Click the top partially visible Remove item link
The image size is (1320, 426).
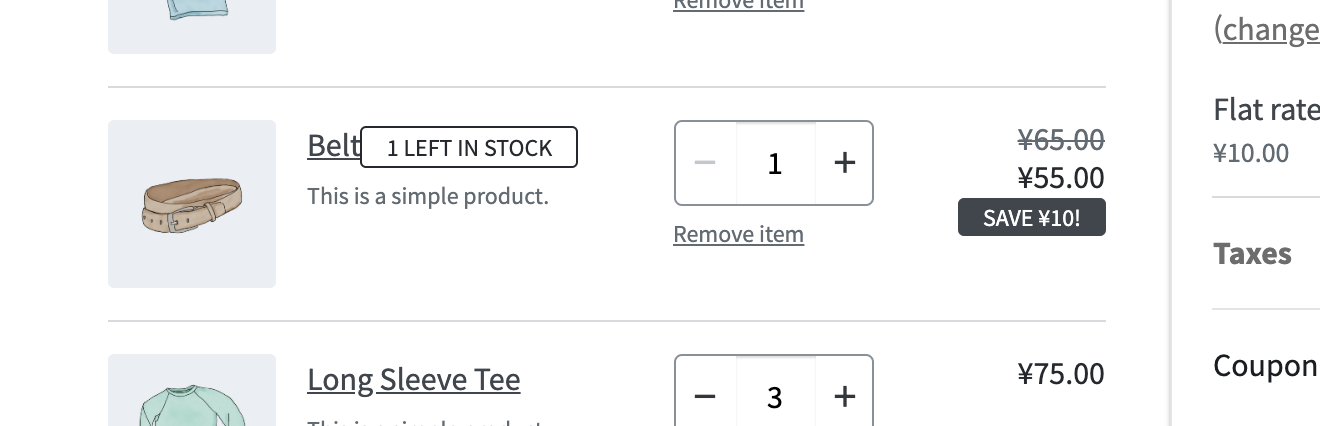[x=738, y=4]
